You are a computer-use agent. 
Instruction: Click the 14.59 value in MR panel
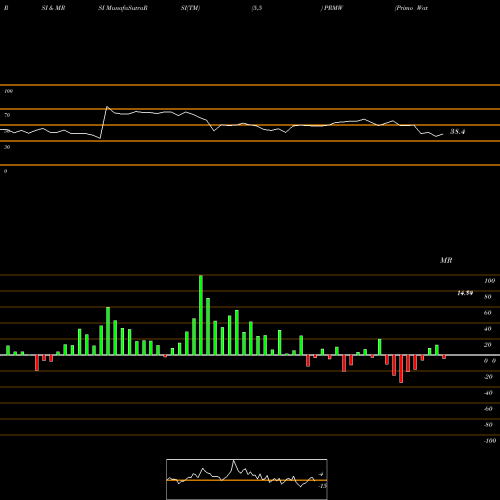coord(465,293)
